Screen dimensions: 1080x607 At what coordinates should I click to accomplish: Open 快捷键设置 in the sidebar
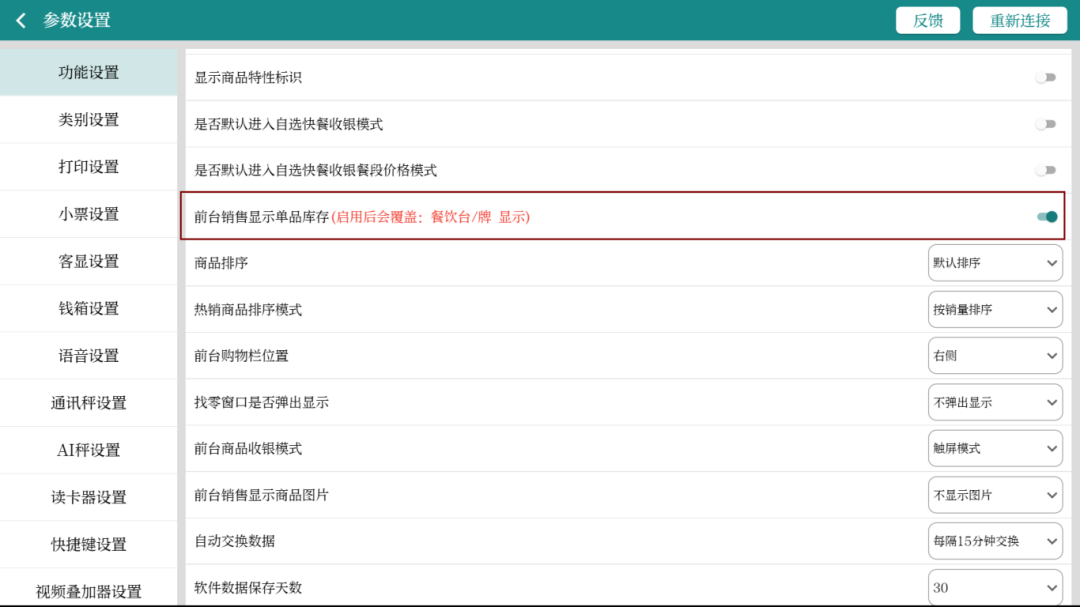pyautogui.click(x=88, y=545)
